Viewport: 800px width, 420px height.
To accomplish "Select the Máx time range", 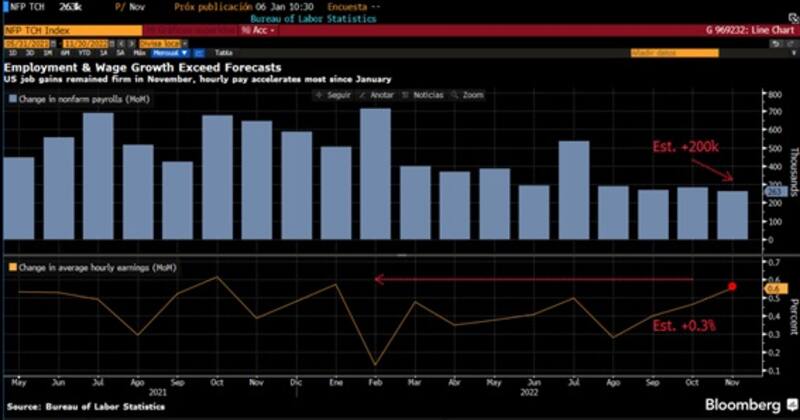I will point(140,52).
